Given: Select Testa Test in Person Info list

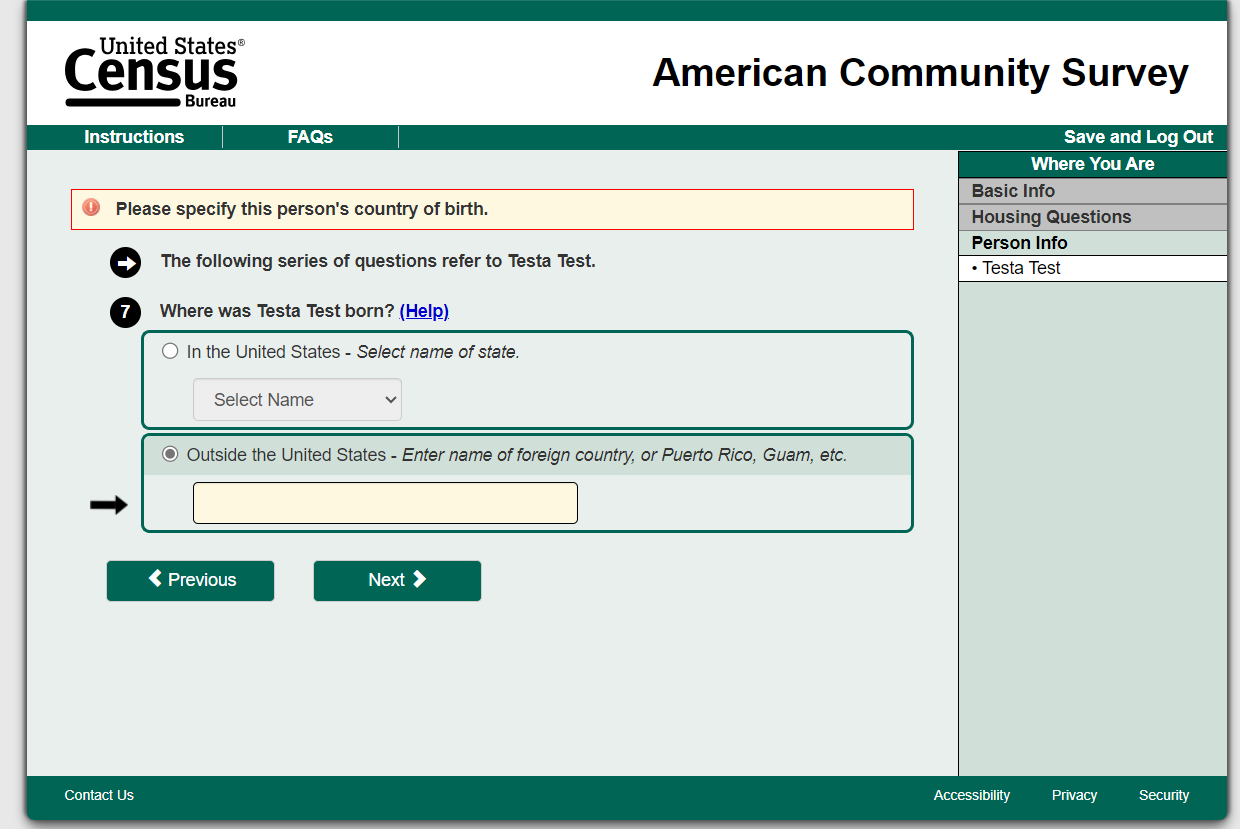Looking at the screenshot, I should click(x=1021, y=268).
